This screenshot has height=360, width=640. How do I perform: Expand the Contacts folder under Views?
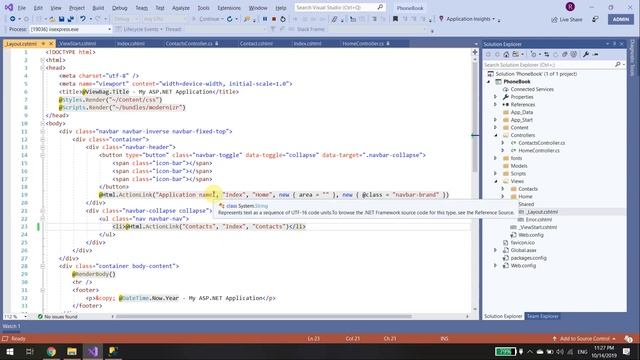[503, 189]
